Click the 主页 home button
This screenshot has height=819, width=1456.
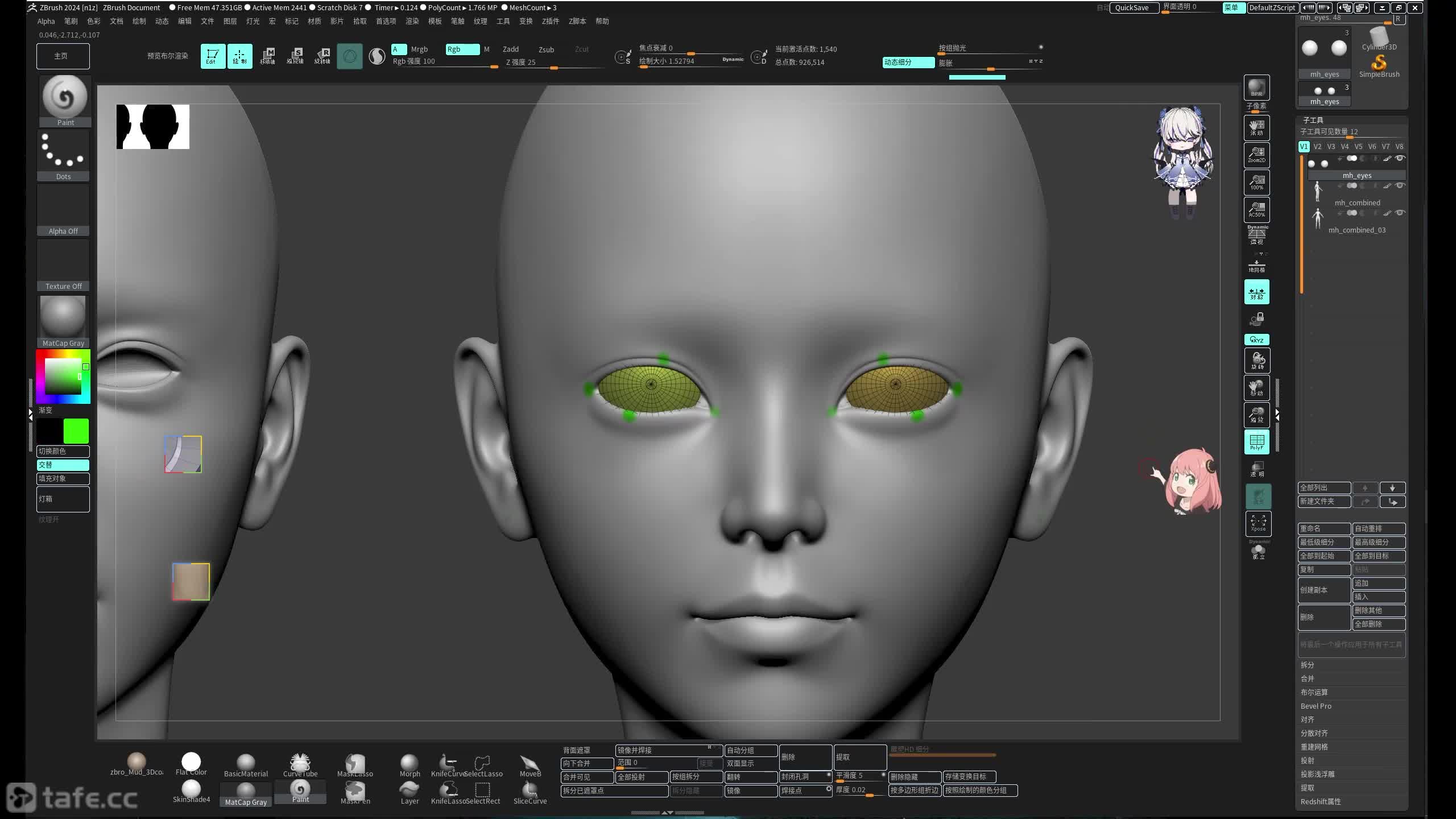pos(63,56)
